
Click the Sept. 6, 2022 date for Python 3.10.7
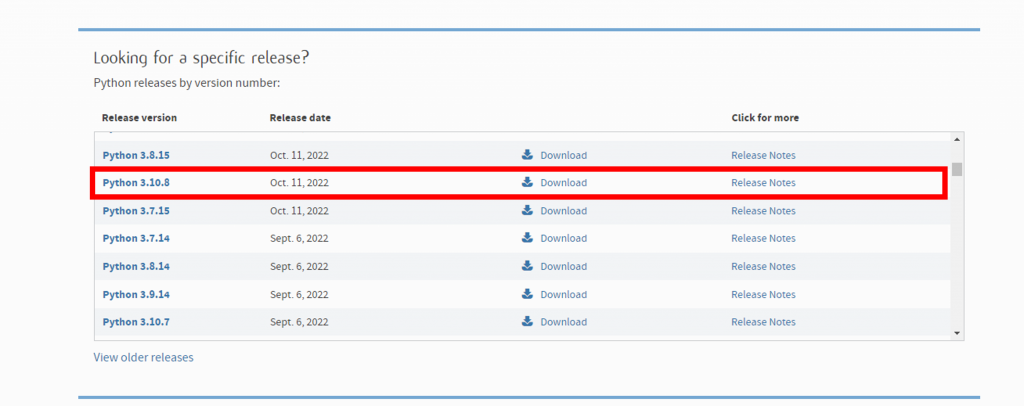[x=299, y=322]
